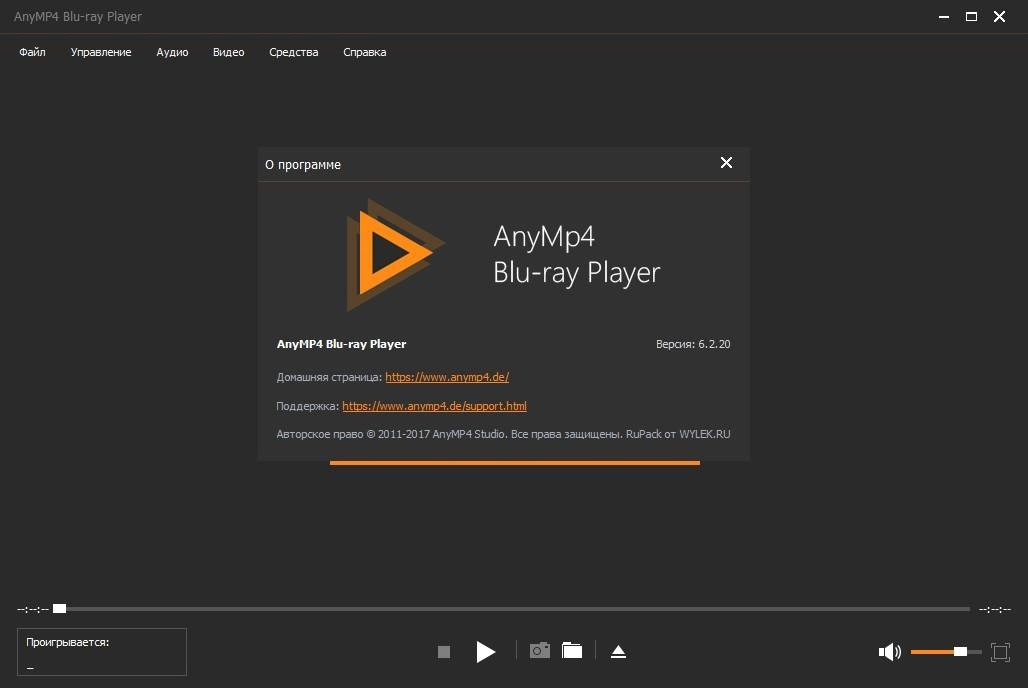Open the Справка menu
Viewport: 1028px width, 688px height.
click(x=365, y=52)
